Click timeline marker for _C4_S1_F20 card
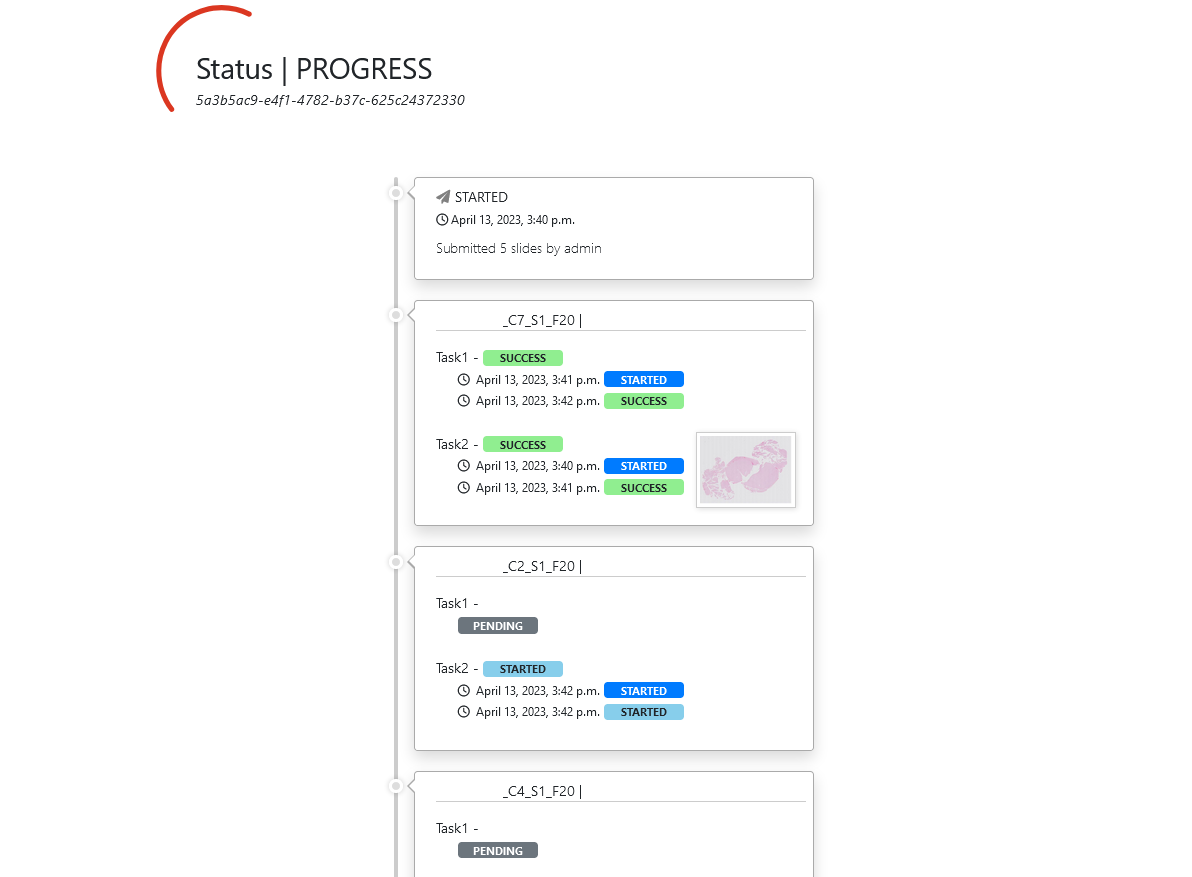Viewport: 1192px width, 877px height. [396, 786]
